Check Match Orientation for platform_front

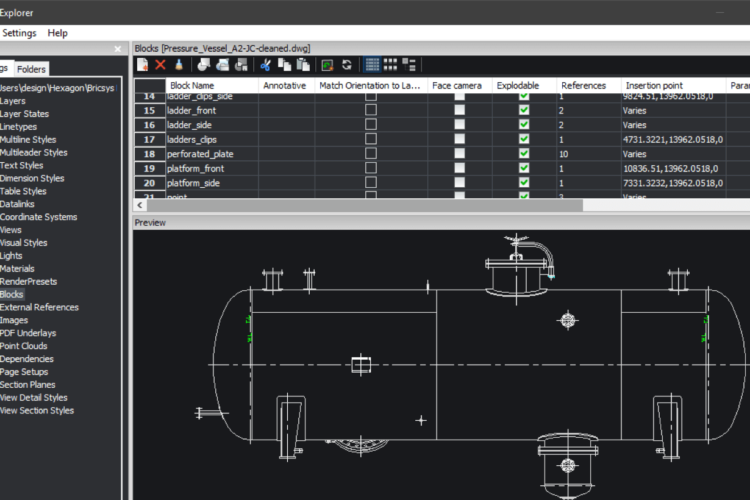(370, 169)
